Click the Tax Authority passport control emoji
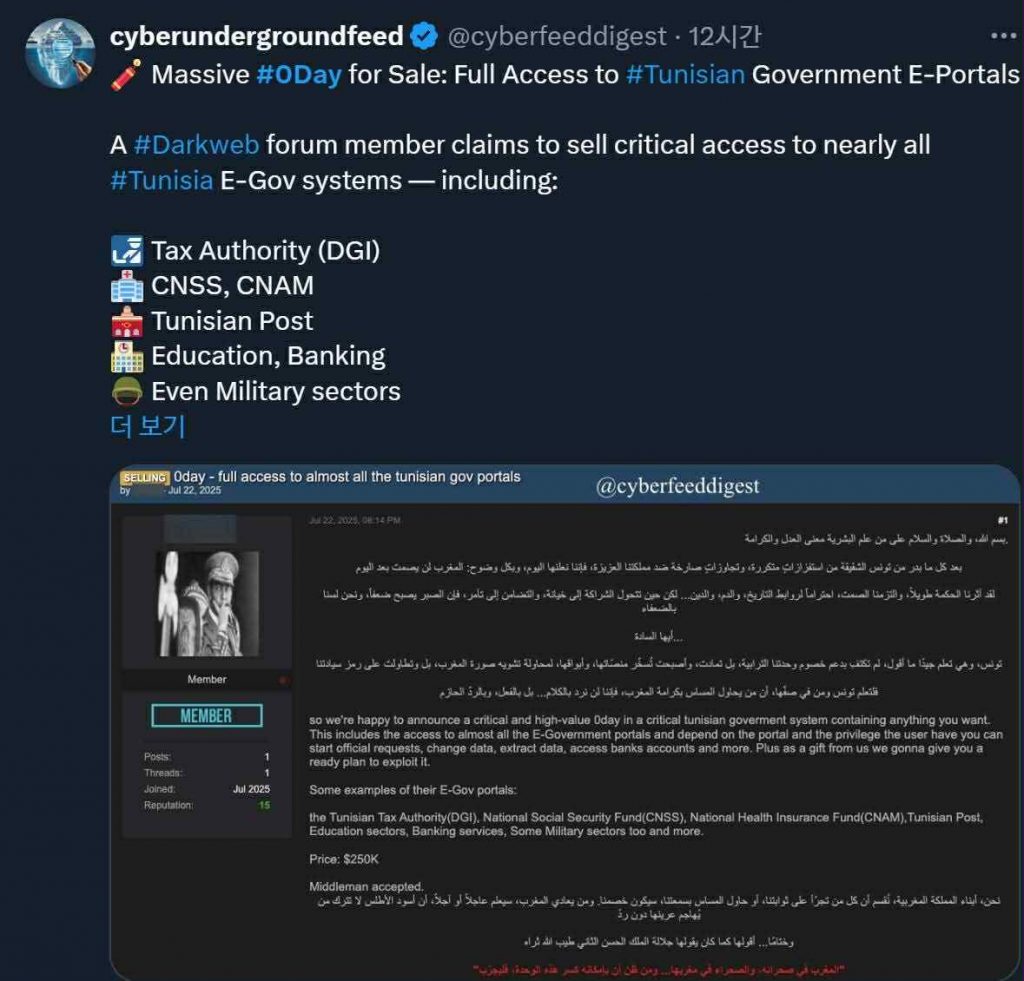The height and width of the screenshot is (981, 1024). tap(127, 251)
